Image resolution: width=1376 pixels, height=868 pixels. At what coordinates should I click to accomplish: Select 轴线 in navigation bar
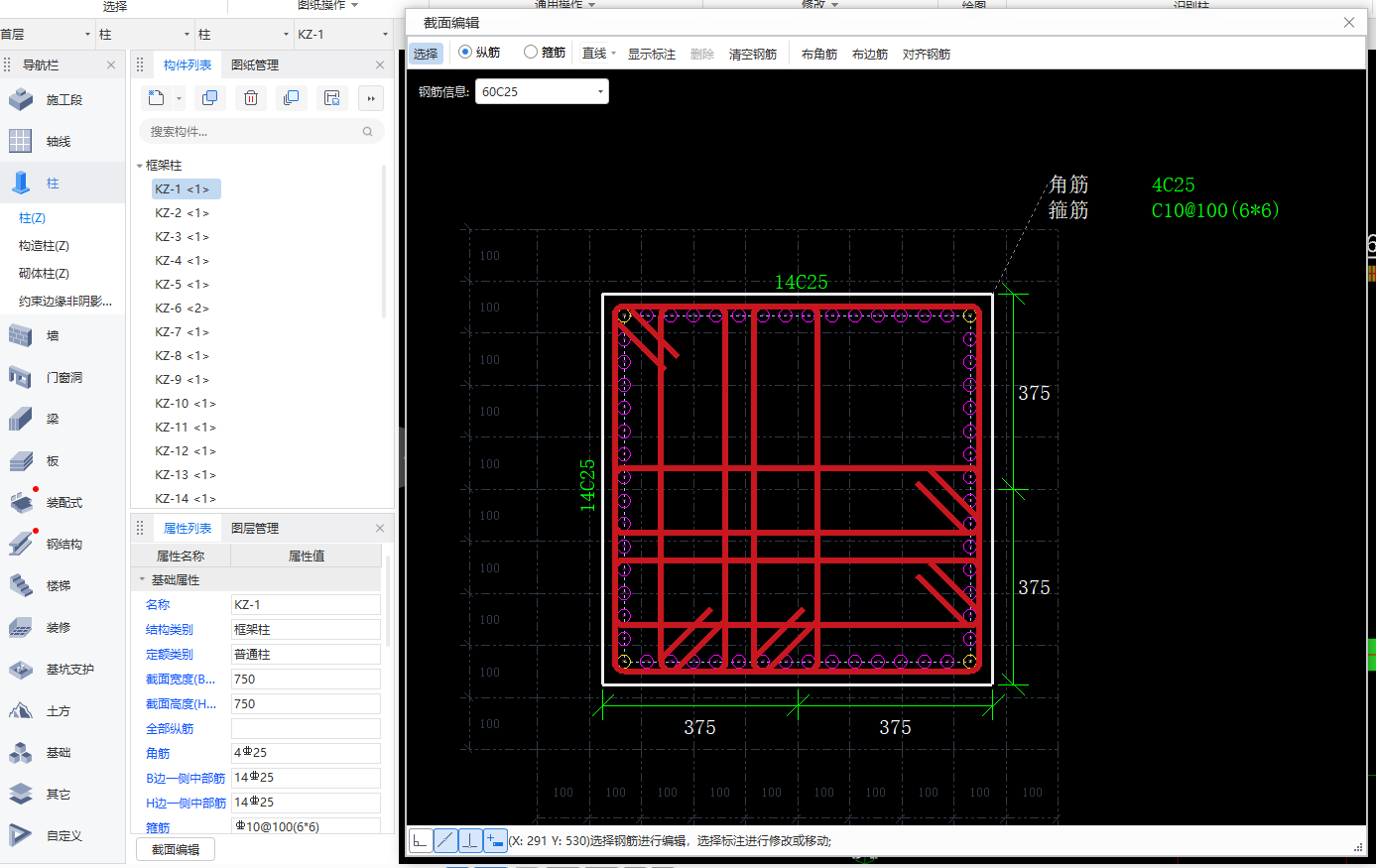click(x=59, y=142)
